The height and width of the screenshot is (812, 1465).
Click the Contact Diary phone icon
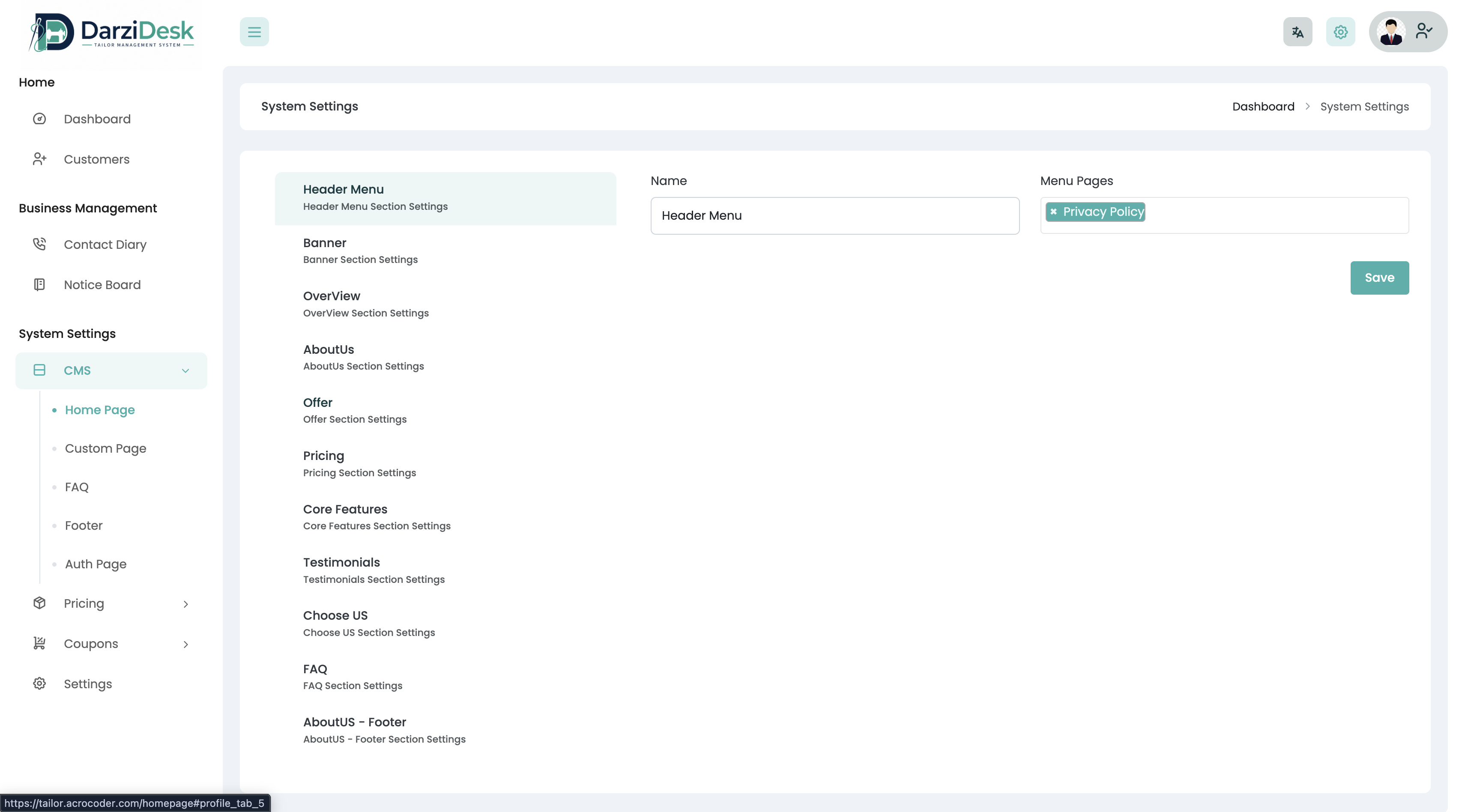coord(39,245)
